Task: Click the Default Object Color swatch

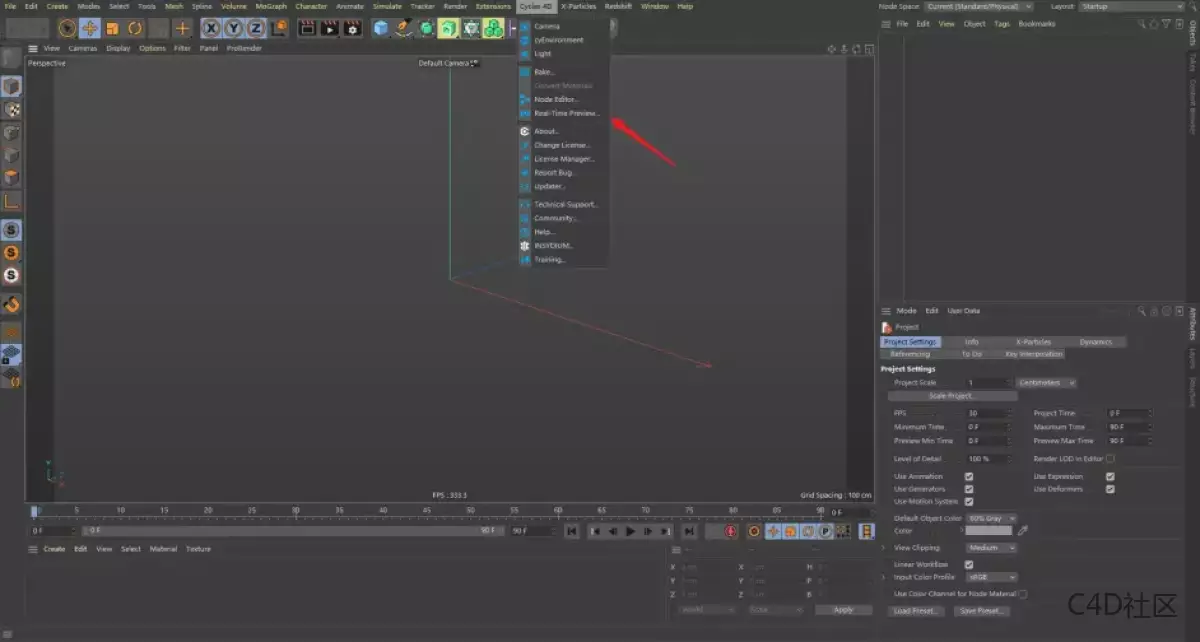Action: (x=991, y=518)
